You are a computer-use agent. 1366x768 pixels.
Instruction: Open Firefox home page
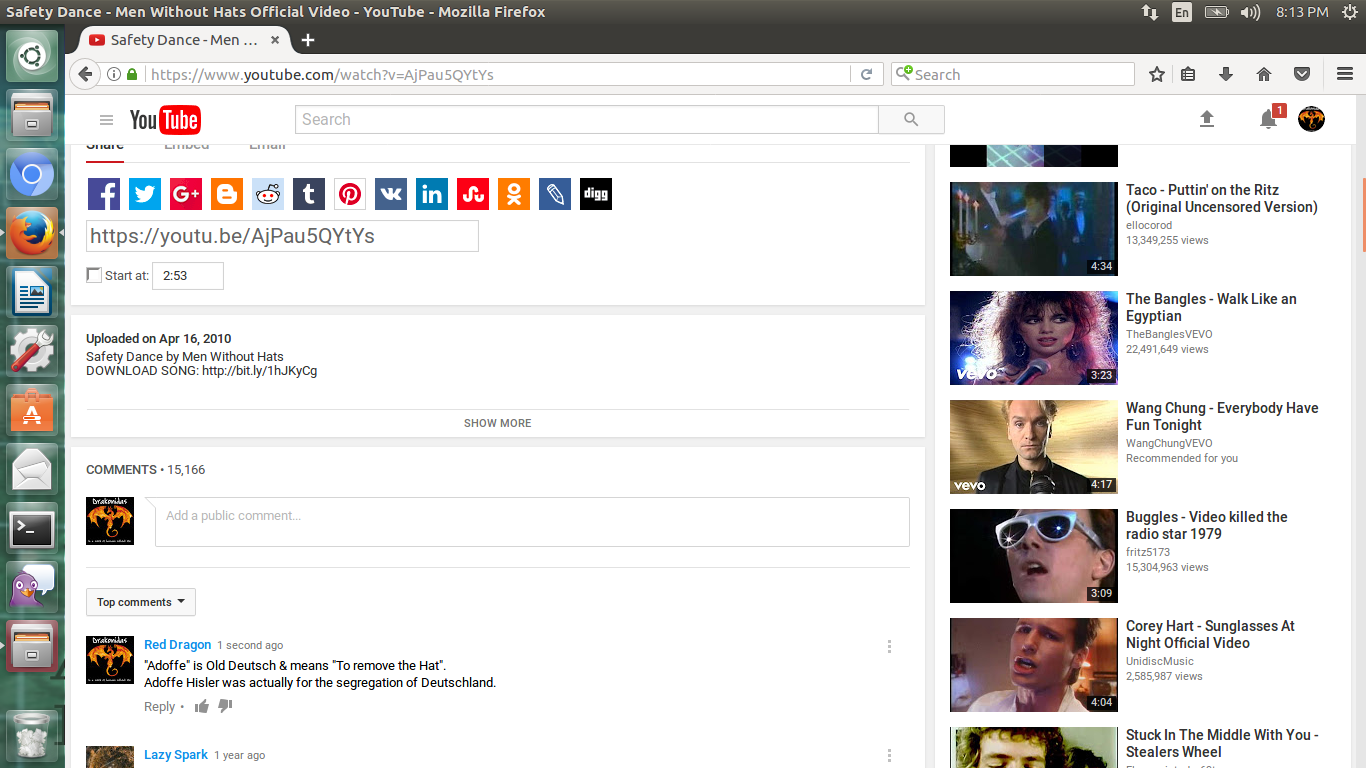tap(1264, 74)
